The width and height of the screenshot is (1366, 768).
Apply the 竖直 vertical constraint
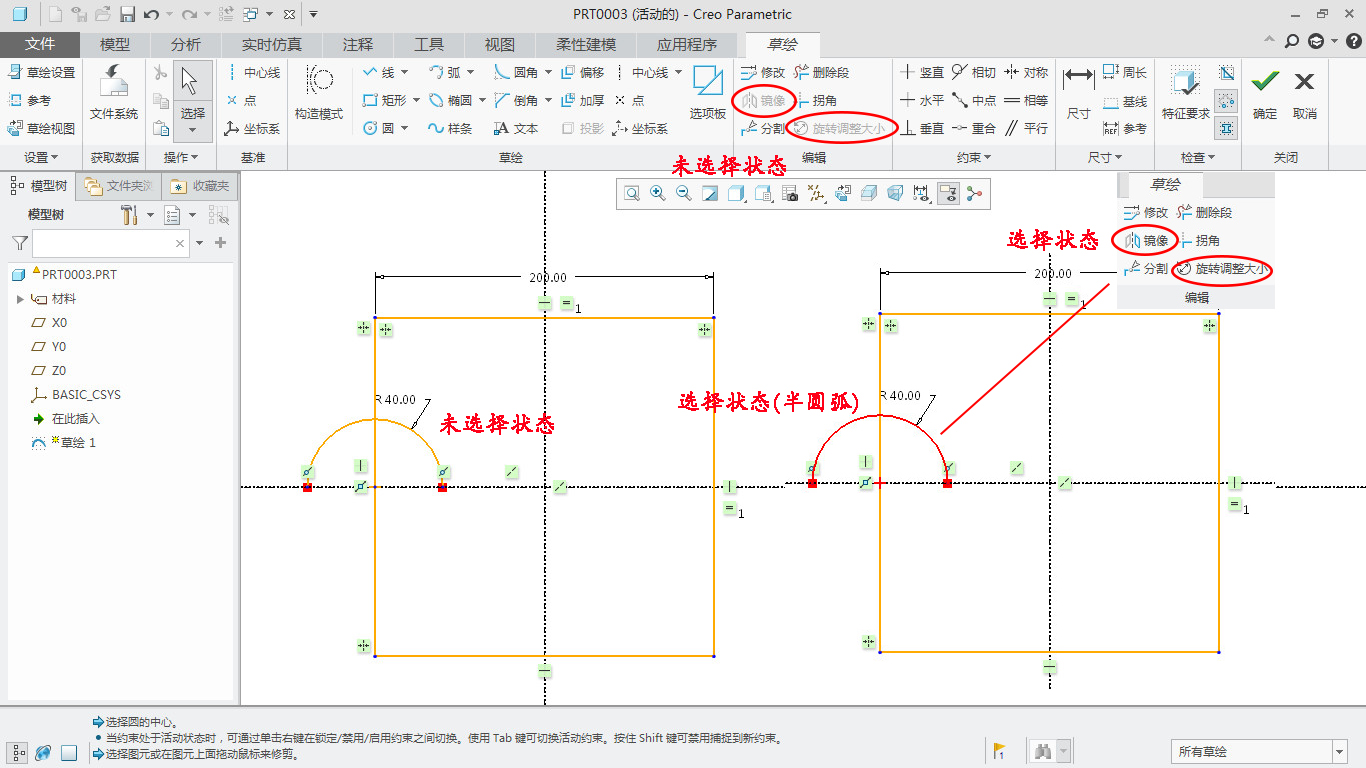click(x=921, y=72)
